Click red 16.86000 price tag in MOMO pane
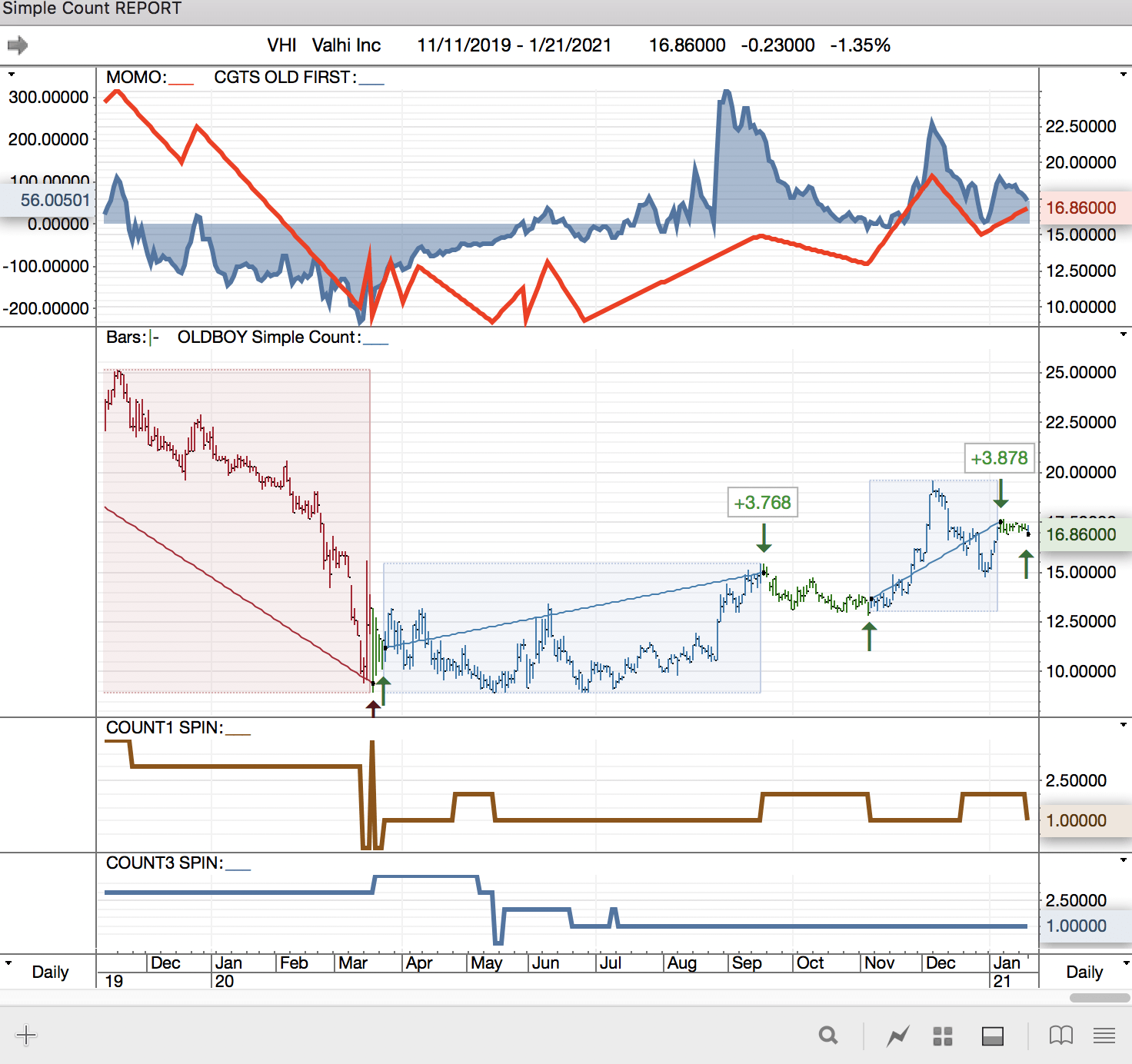Image resolution: width=1132 pixels, height=1064 pixels. 1085,208
